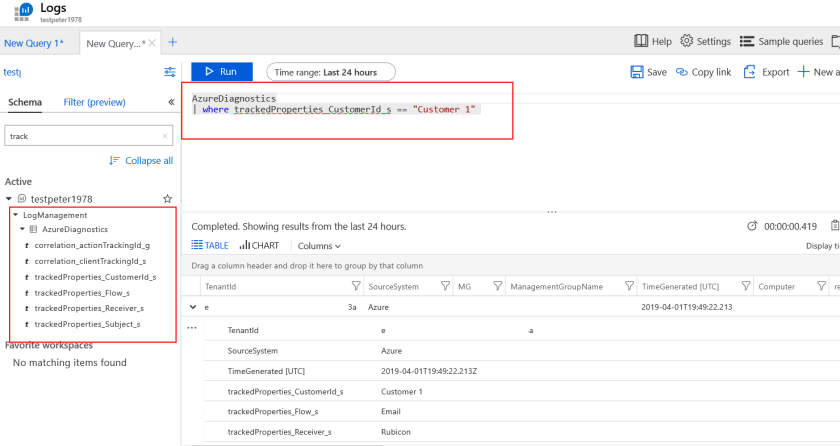The image size is (840, 446).
Task: Collapse the LogManagement tree node
Action: click(x=16, y=215)
